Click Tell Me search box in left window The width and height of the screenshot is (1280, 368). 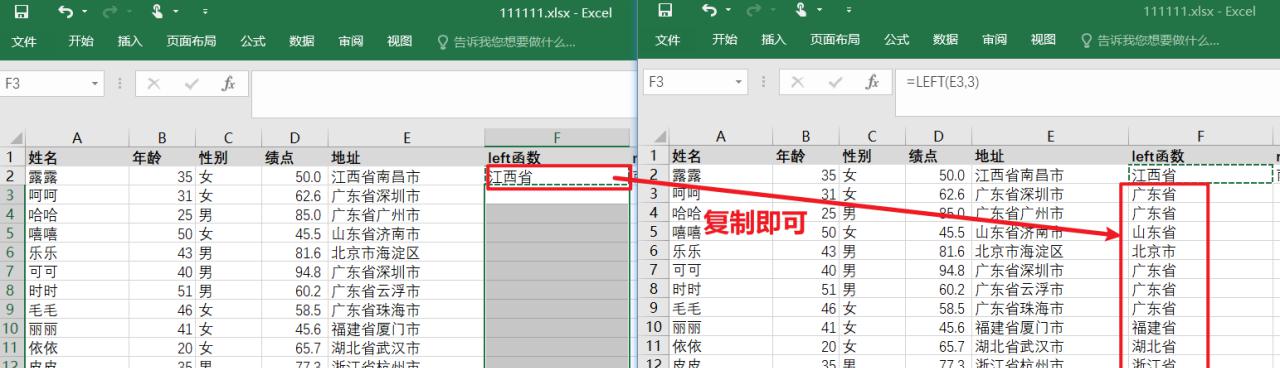(x=508, y=42)
